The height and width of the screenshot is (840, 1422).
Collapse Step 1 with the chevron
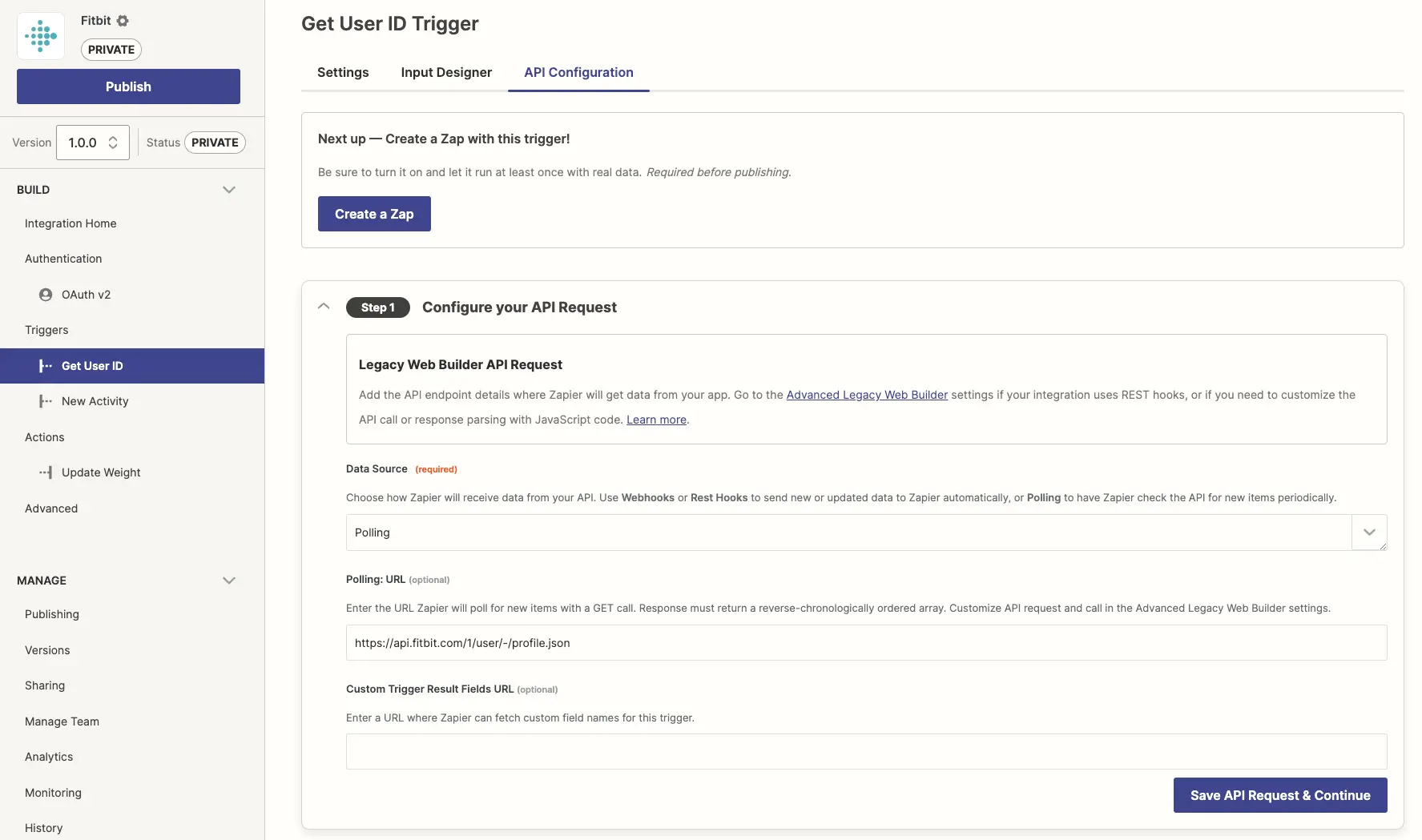click(324, 306)
